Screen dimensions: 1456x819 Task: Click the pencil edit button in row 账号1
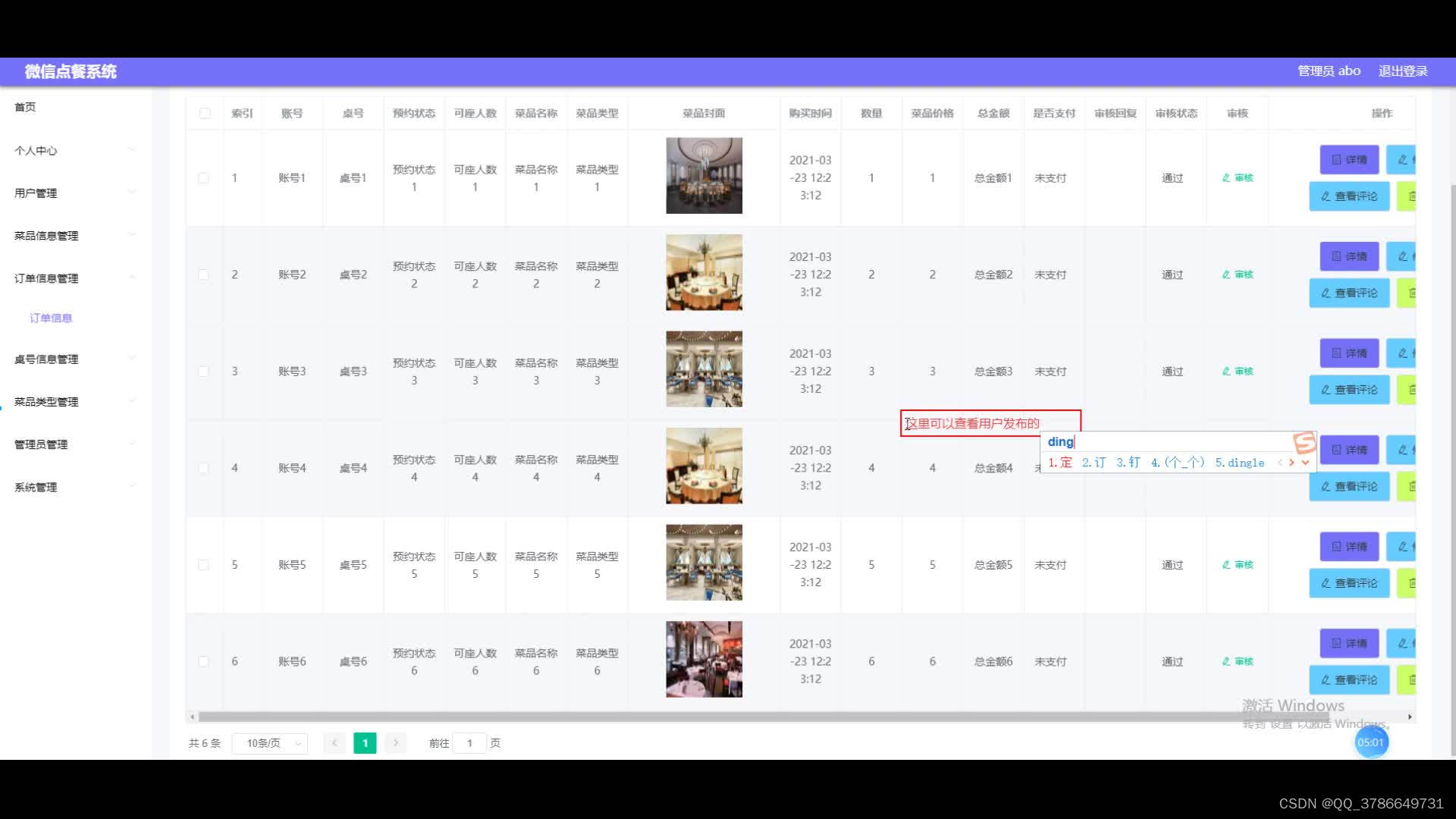(x=1402, y=160)
